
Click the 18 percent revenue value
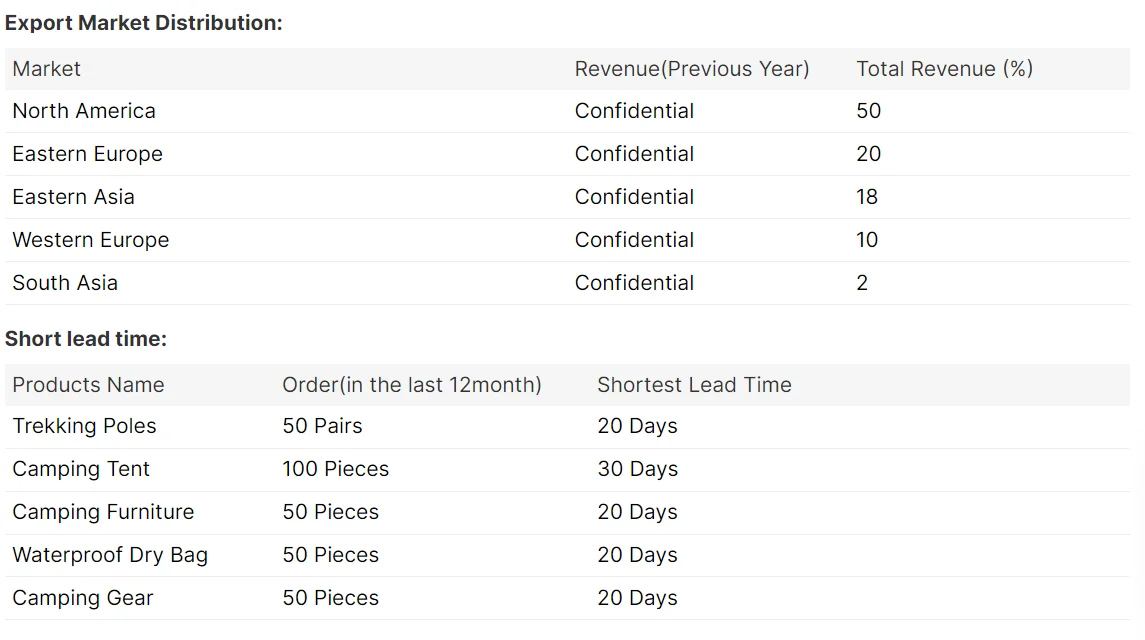[867, 197]
